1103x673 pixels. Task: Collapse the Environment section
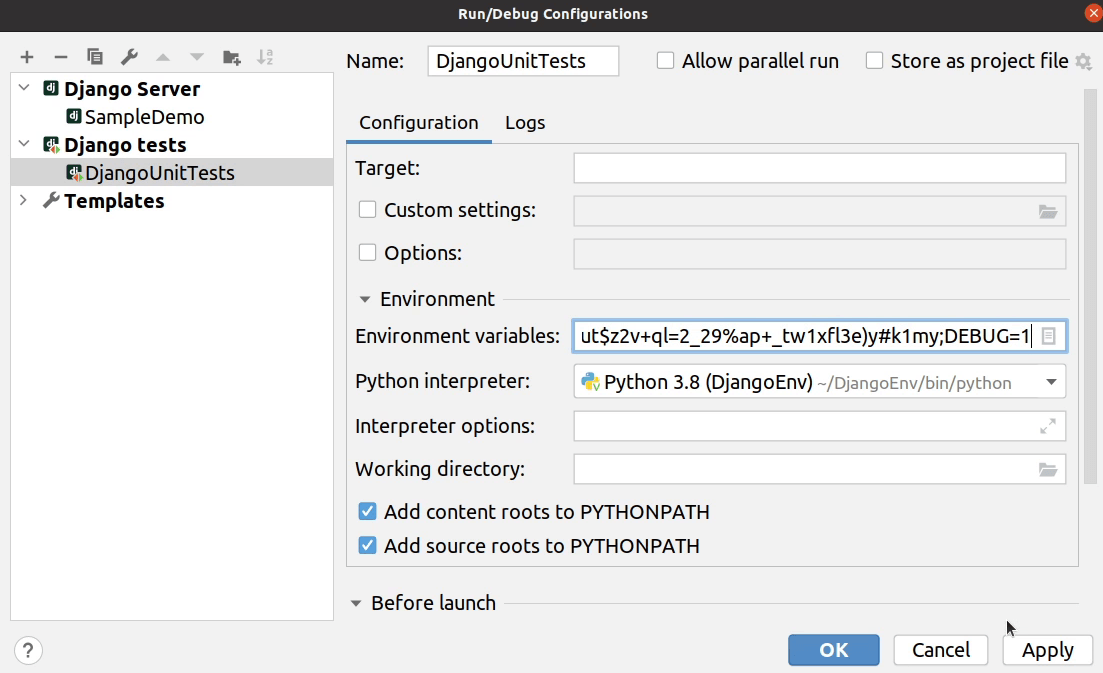pyautogui.click(x=365, y=299)
